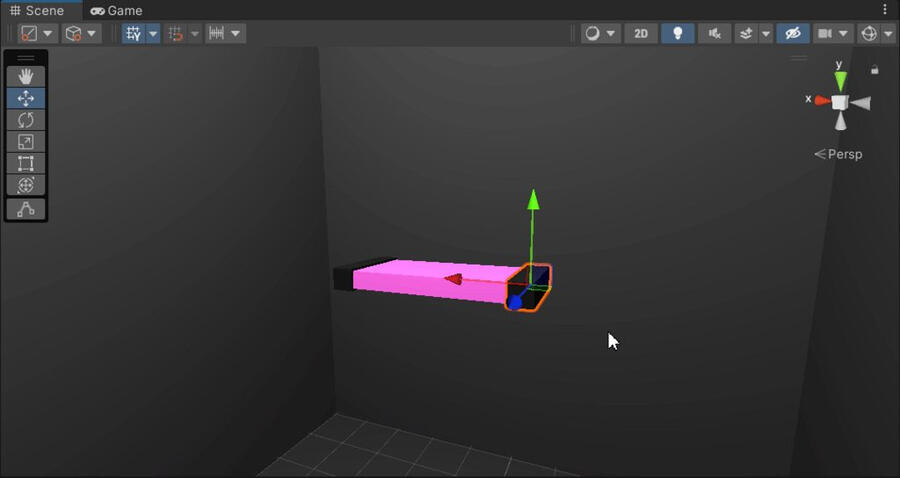This screenshot has height=478, width=900.
Task: Enable 2D view mode
Action: pos(641,33)
